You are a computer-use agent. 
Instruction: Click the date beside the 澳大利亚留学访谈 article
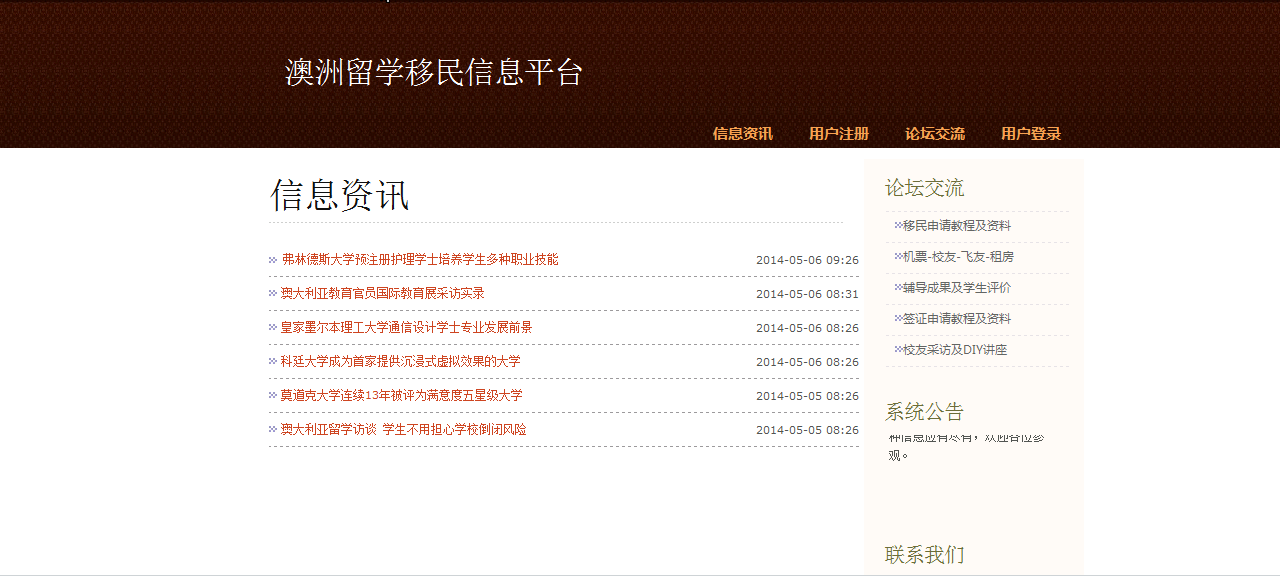[x=807, y=430]
